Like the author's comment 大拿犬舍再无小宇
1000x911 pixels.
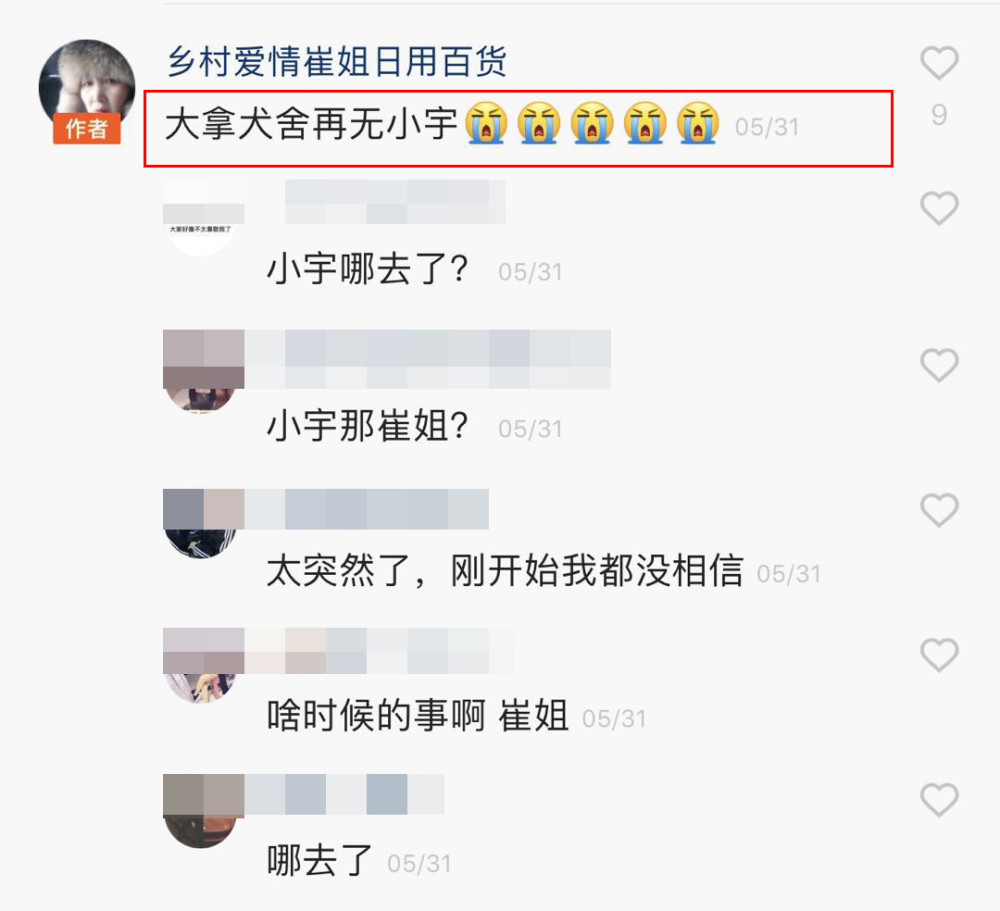click(x=939, y=63)
